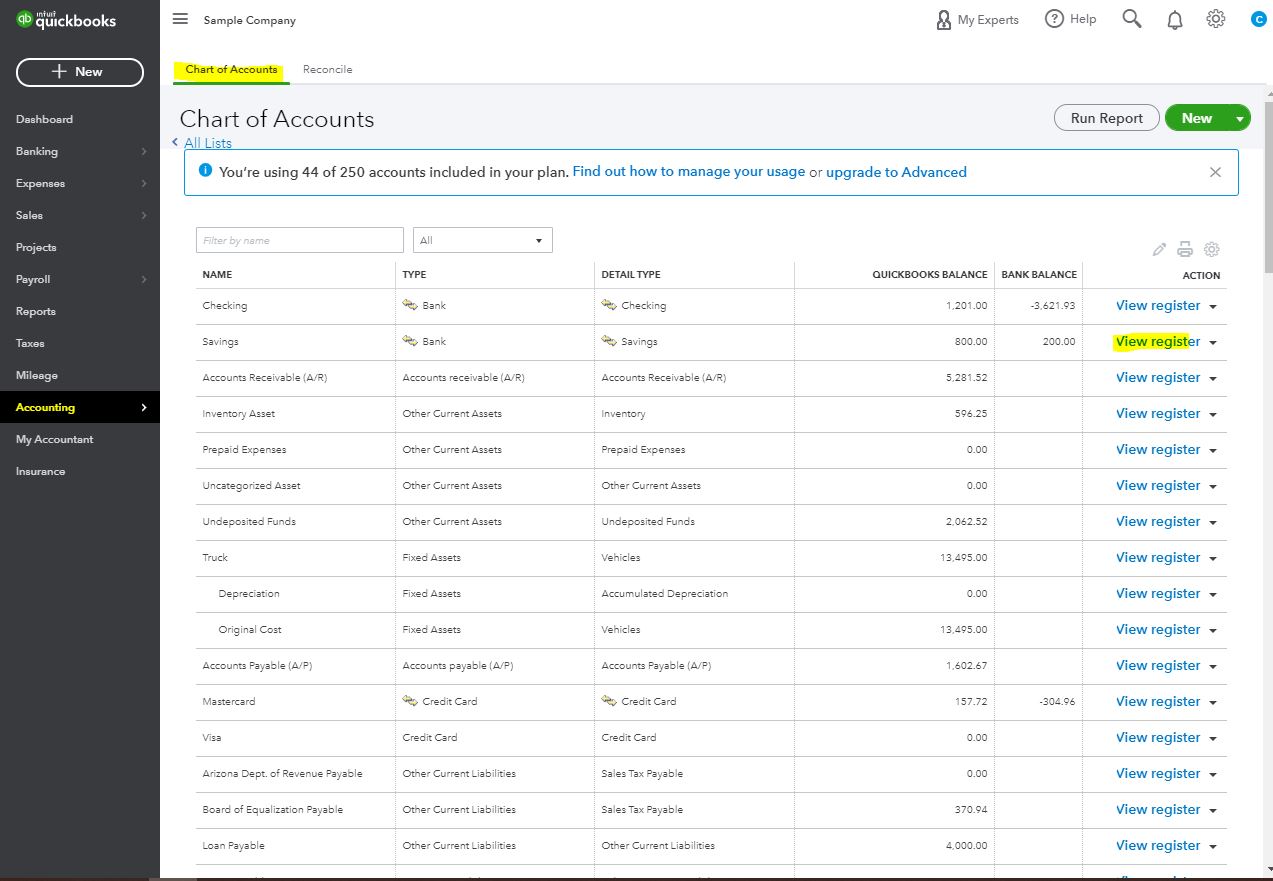Click the pencil batch edit icon

1159,250
